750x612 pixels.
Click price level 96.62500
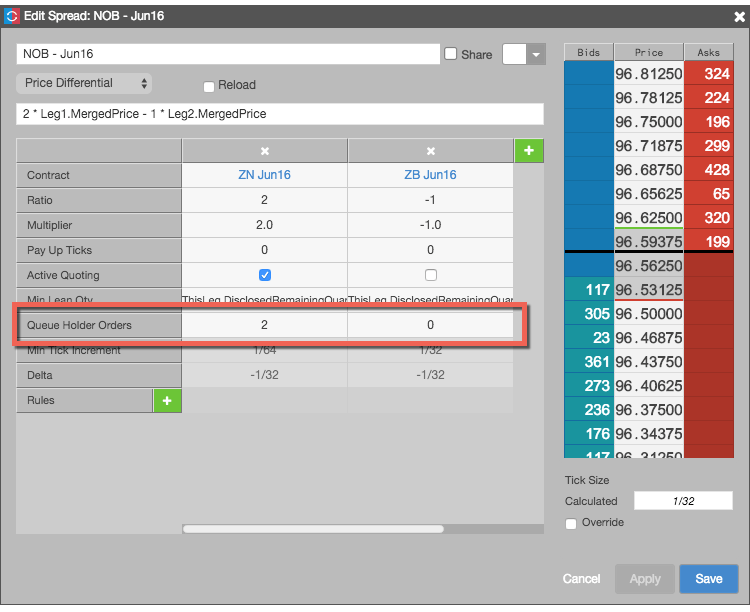649,218
